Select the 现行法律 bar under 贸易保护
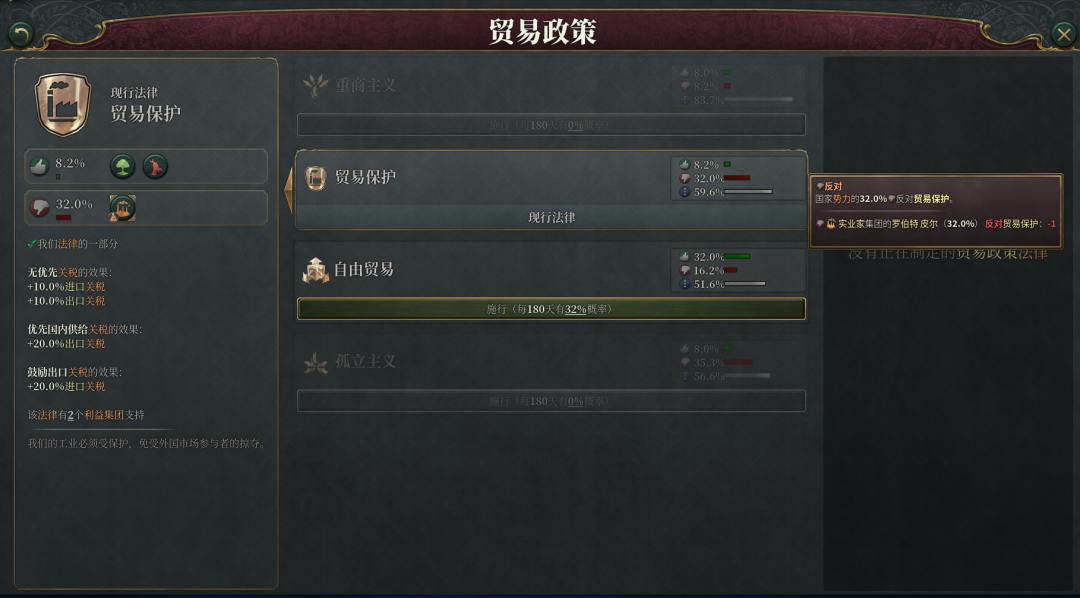 (551, 218)
